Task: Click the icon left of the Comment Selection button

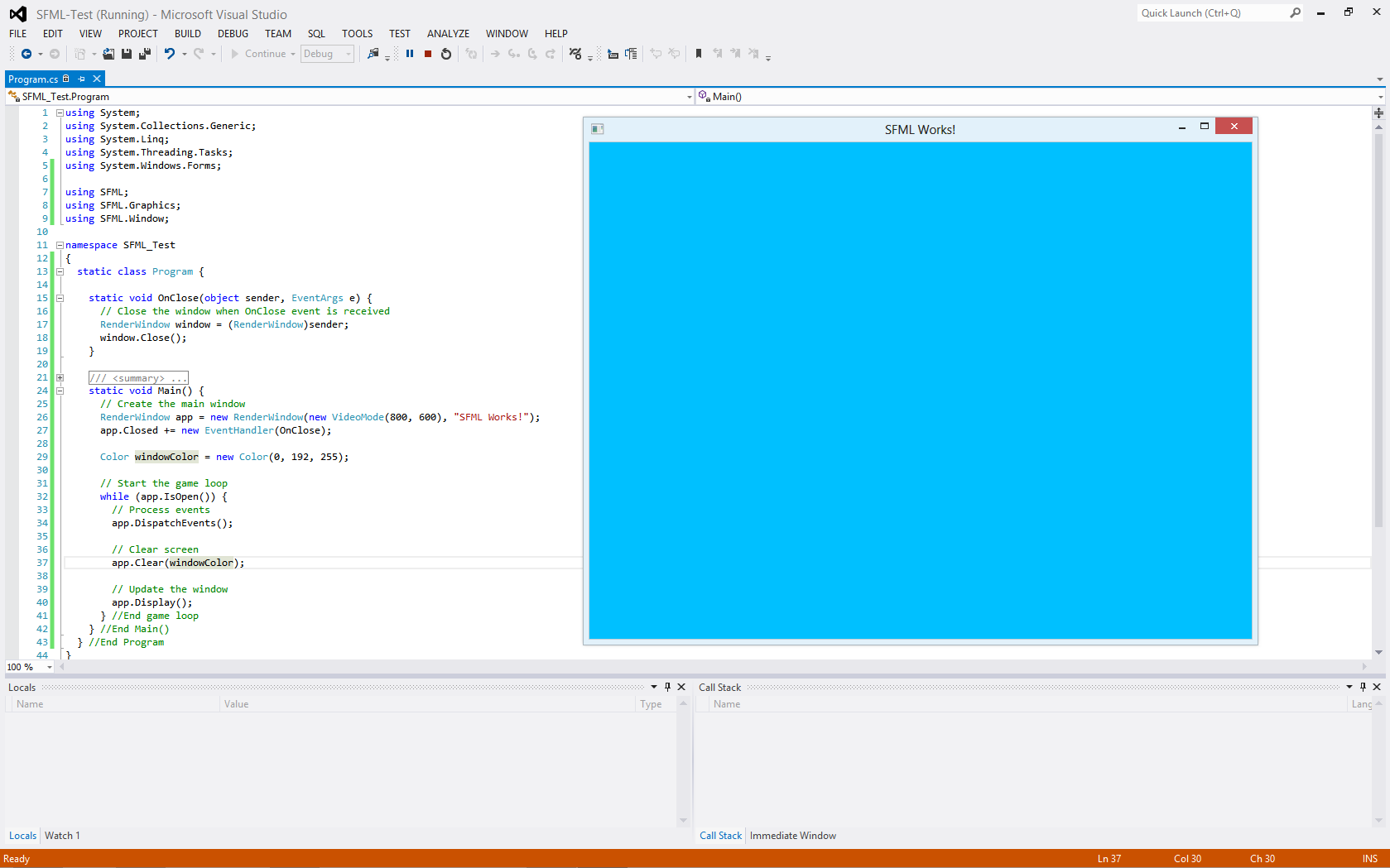Action: pyautogui.click(x=631, y=54)
